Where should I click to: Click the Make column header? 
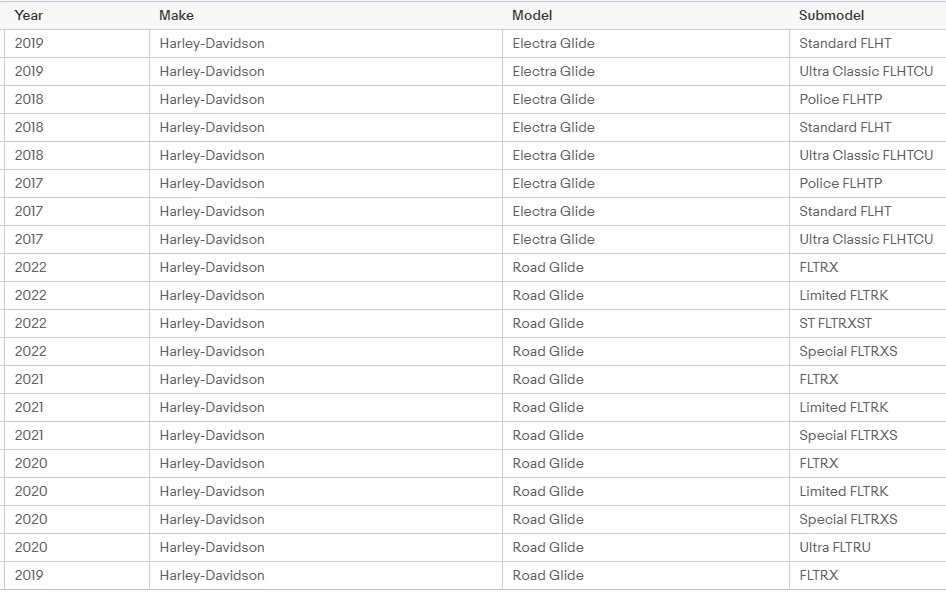(x=326, y=16)
